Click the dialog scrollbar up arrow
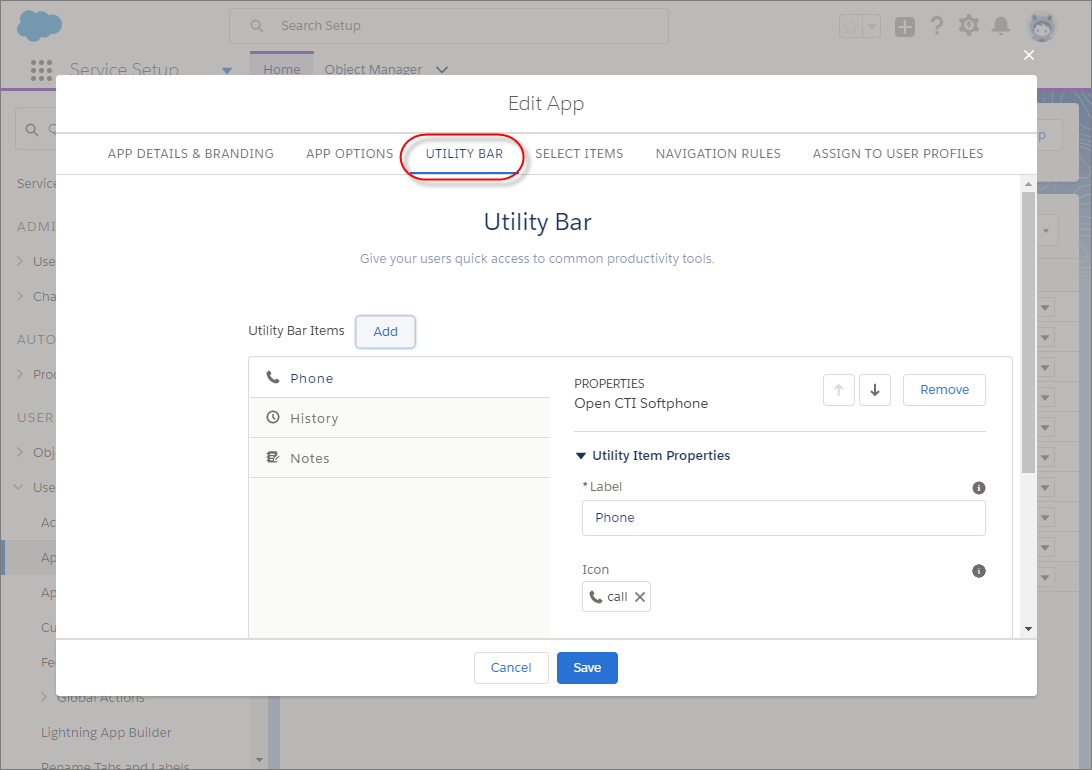Image resolution: width=1092 pixels, height=770 pixels. 1029,184
